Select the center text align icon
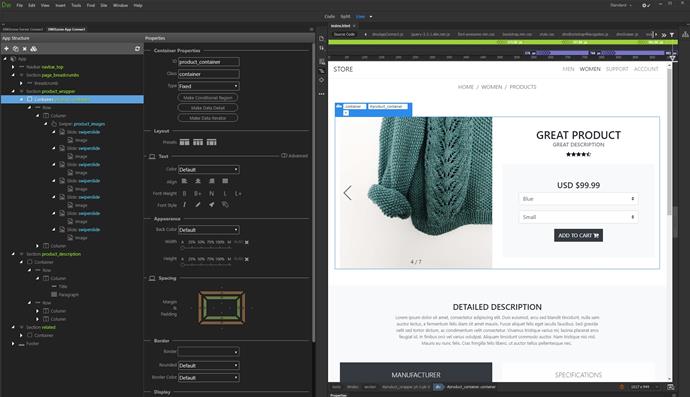Screen dimensions: 690x397 point(198,181)
